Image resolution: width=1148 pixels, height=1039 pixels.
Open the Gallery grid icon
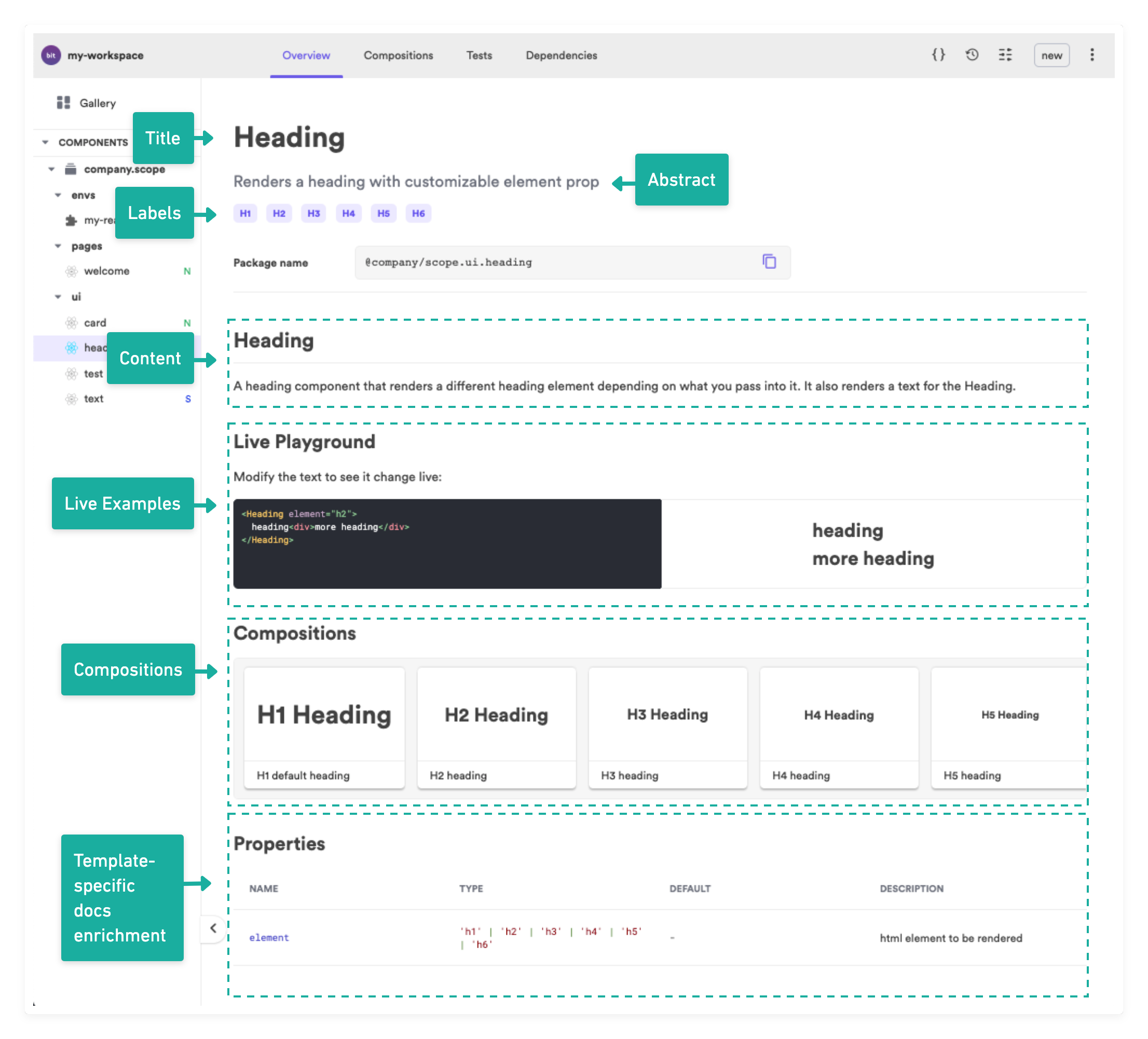click(x=63, y=103)
